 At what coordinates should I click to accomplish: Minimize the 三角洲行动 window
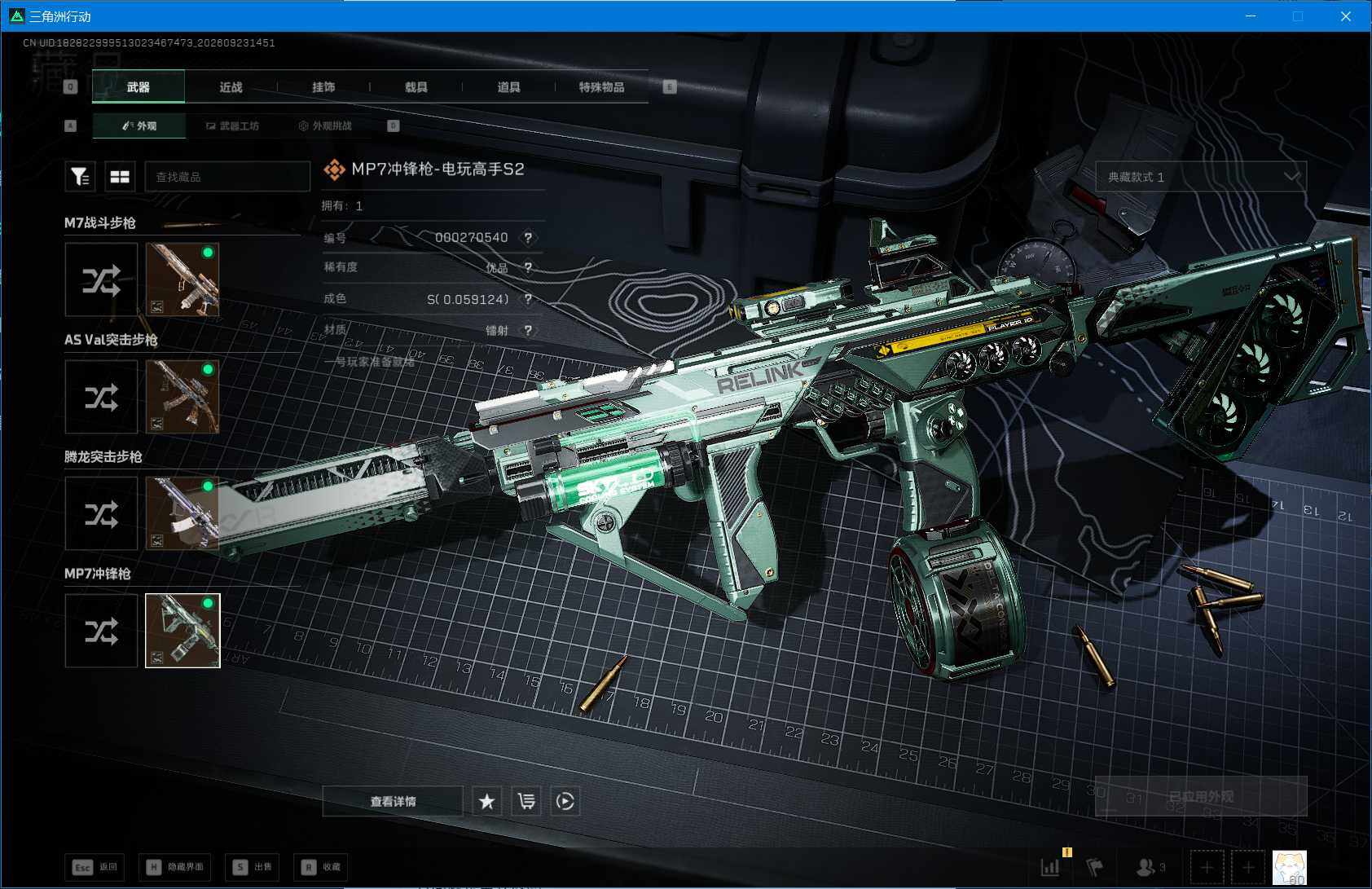point(1251,16)
